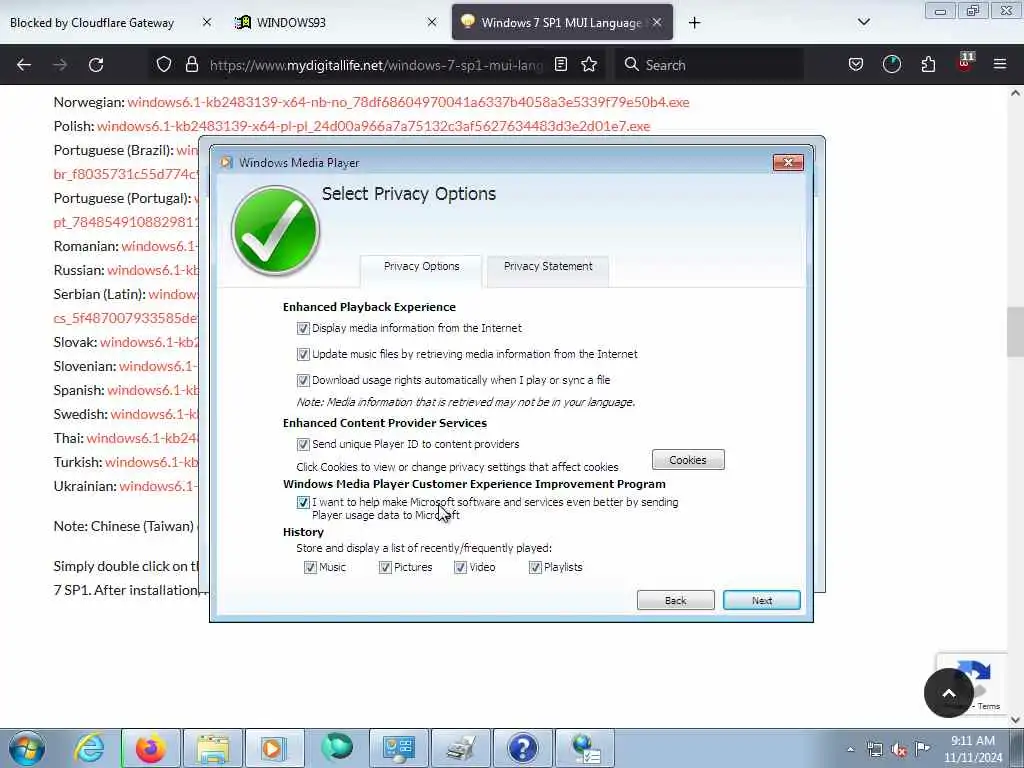Image resolution: width=1024 pixels, height=768 pixels.
Task: Close the WINDOWS93 tab
Action: 432,22
